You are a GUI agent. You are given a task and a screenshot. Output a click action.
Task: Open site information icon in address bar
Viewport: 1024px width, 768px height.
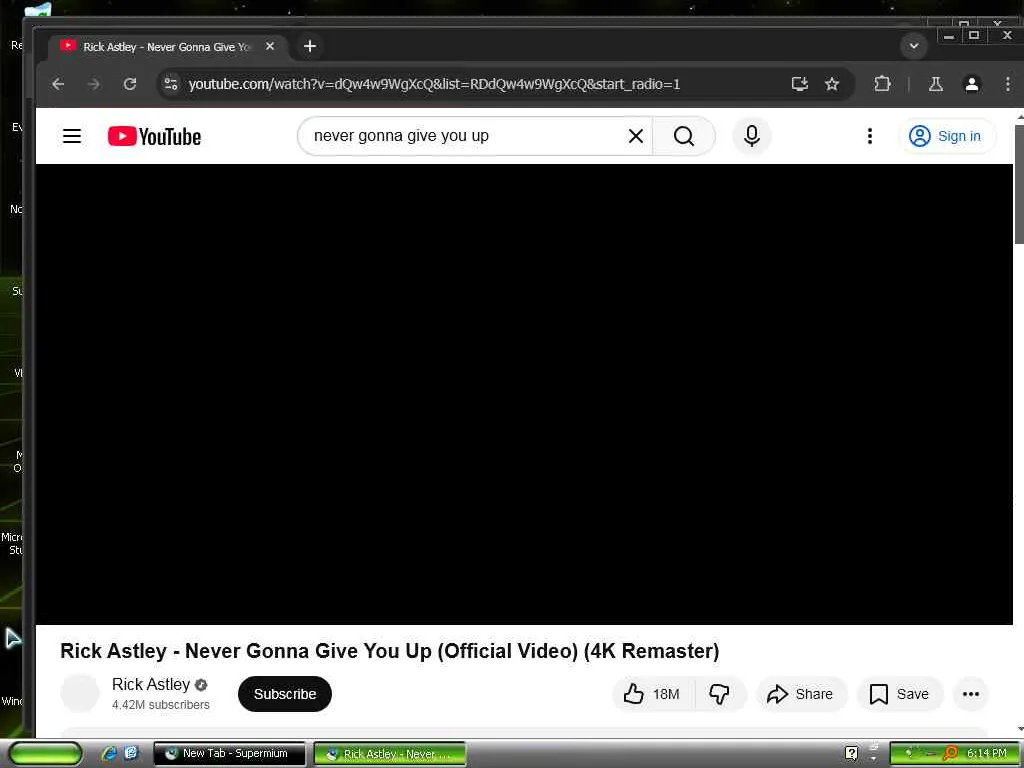pos(171,84)
